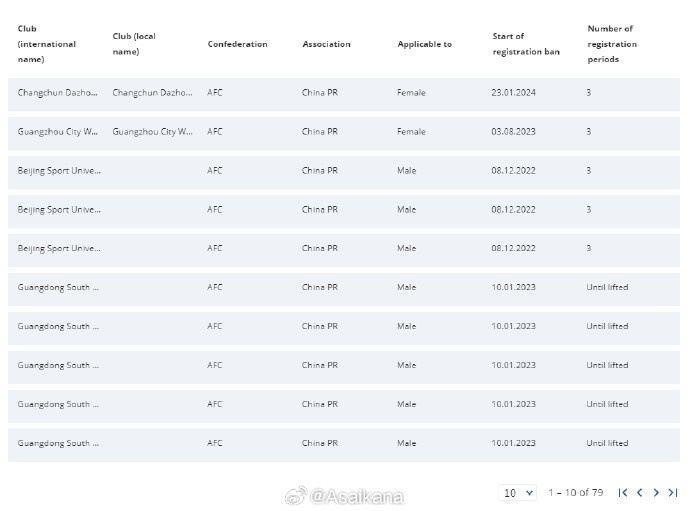This screenshot has width=690, height=511.
Task: Click the 23.01.2024 ban start date
Action: [x=513, y=92]
